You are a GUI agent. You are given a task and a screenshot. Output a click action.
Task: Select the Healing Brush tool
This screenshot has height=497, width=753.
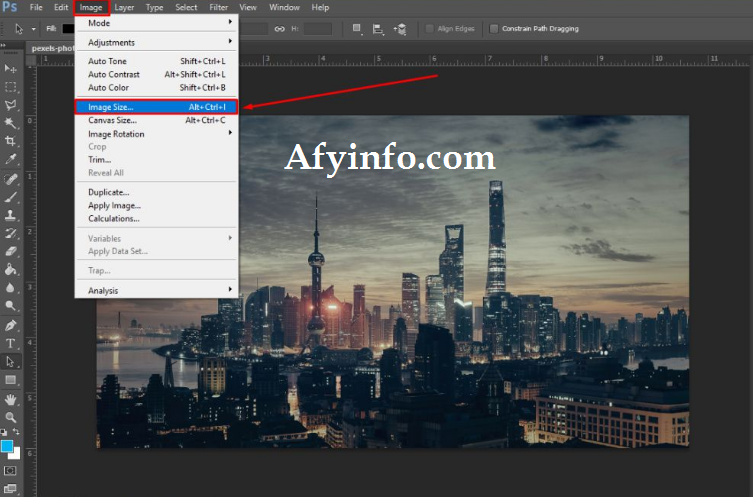pyautogui.click(x=11, y=179)
